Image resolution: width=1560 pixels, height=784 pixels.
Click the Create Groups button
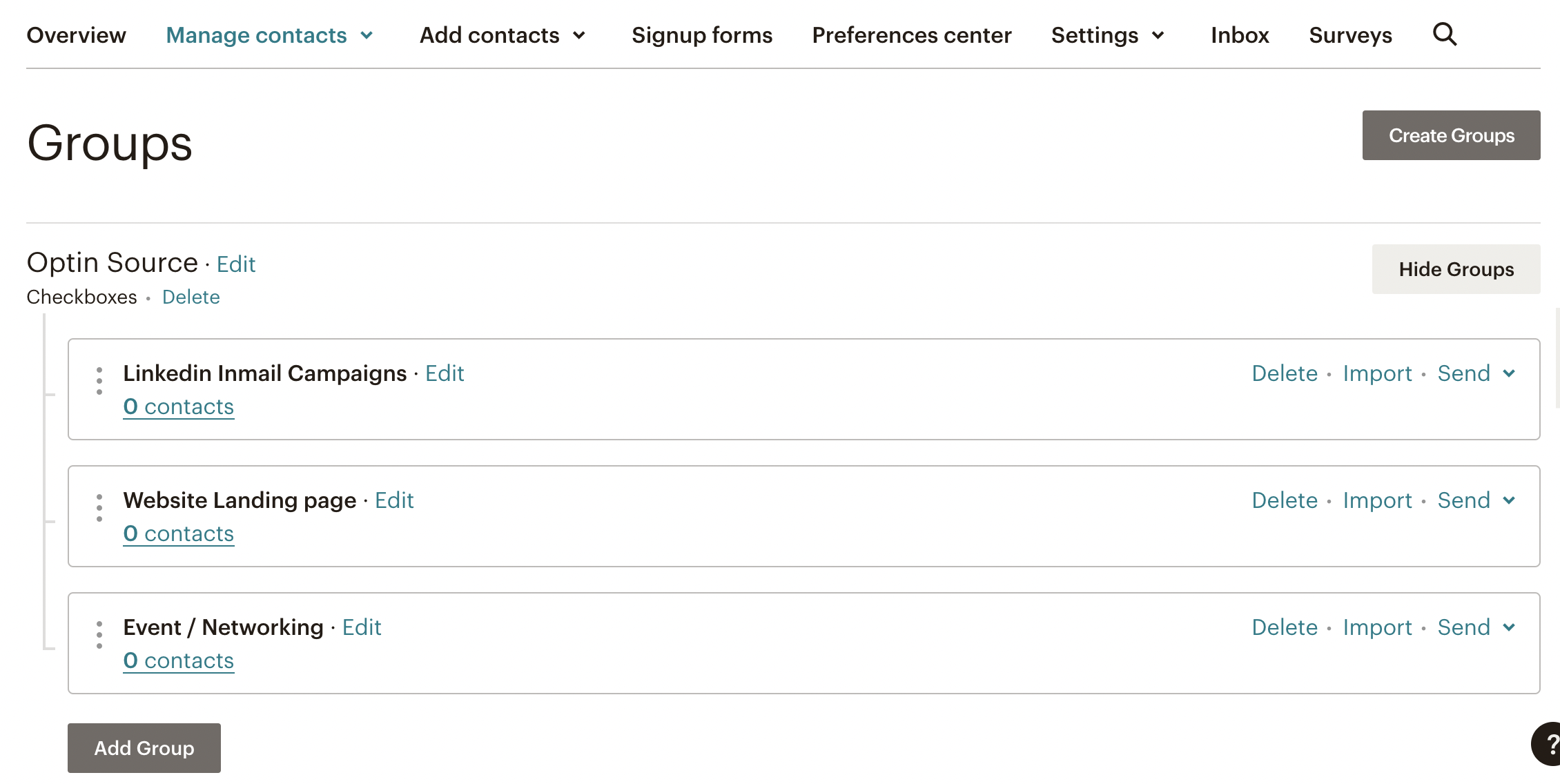point(1451,135)
